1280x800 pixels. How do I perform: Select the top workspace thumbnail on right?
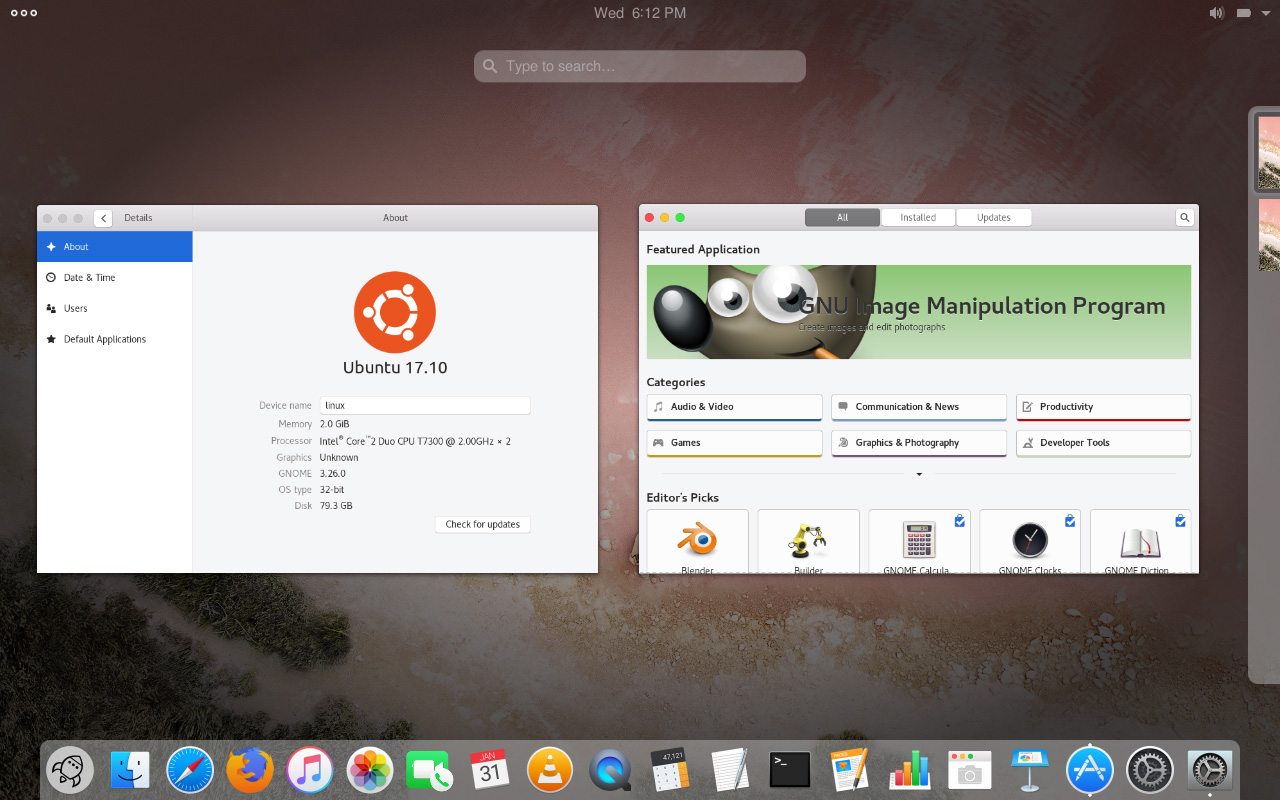click(x=1269, y=152)
